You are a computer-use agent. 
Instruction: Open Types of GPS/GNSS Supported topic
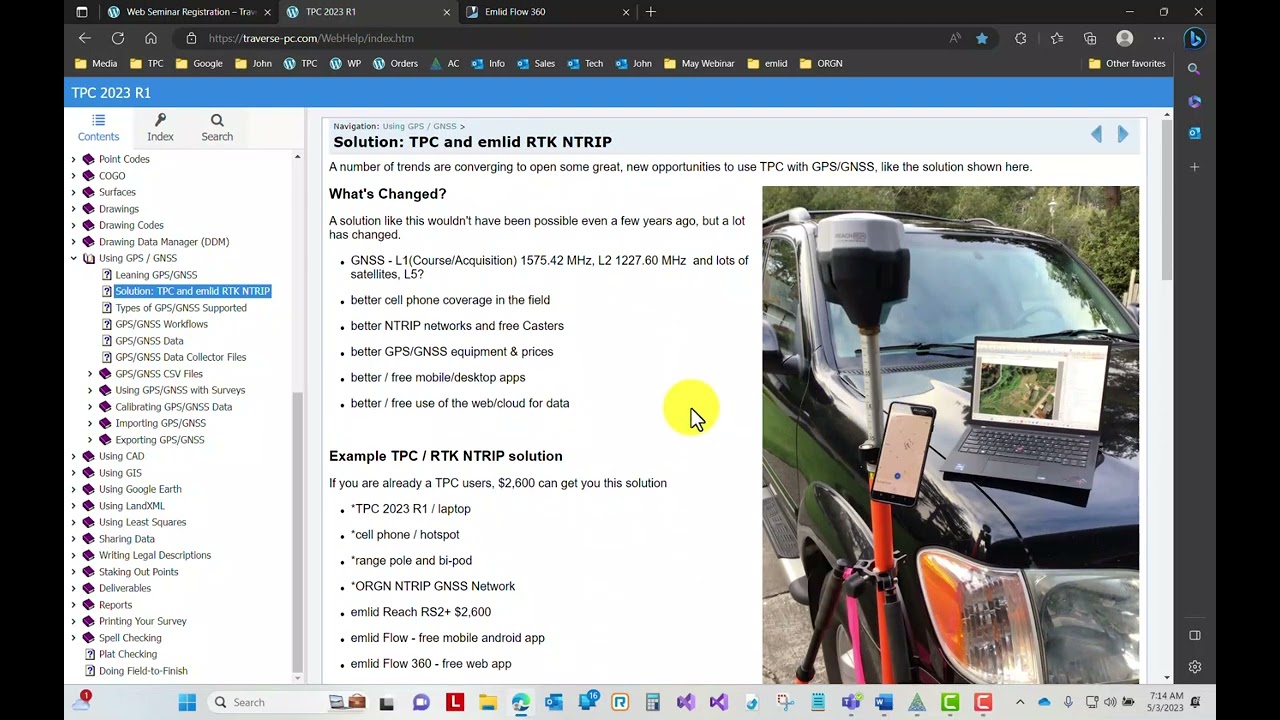click(181, 308)
